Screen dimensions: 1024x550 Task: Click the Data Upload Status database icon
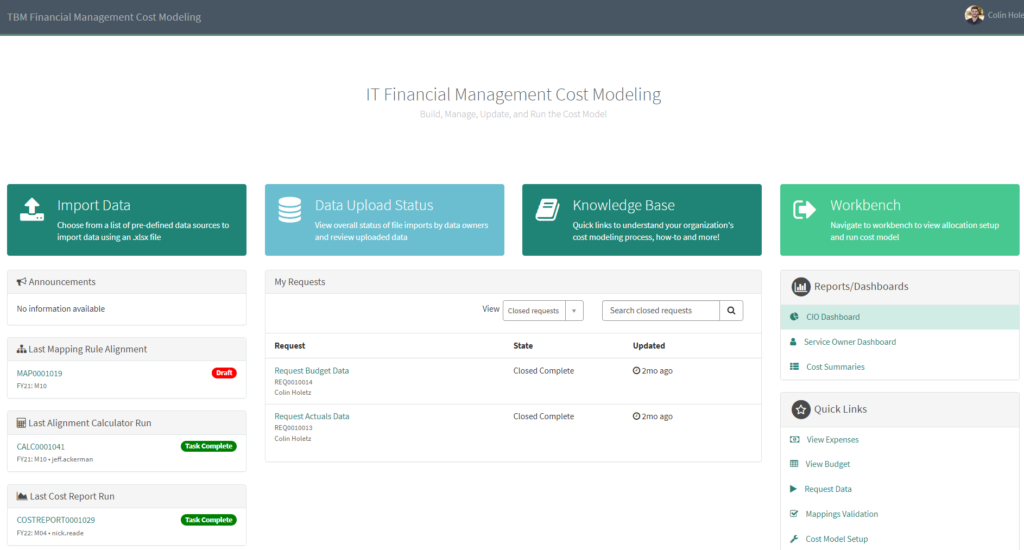[x=290, y=209]
